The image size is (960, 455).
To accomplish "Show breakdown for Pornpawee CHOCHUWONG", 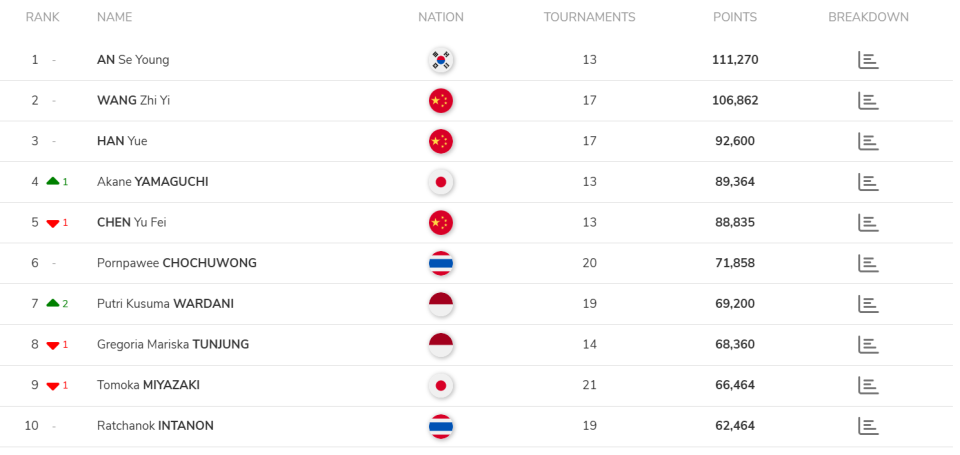I will point(868,263).
